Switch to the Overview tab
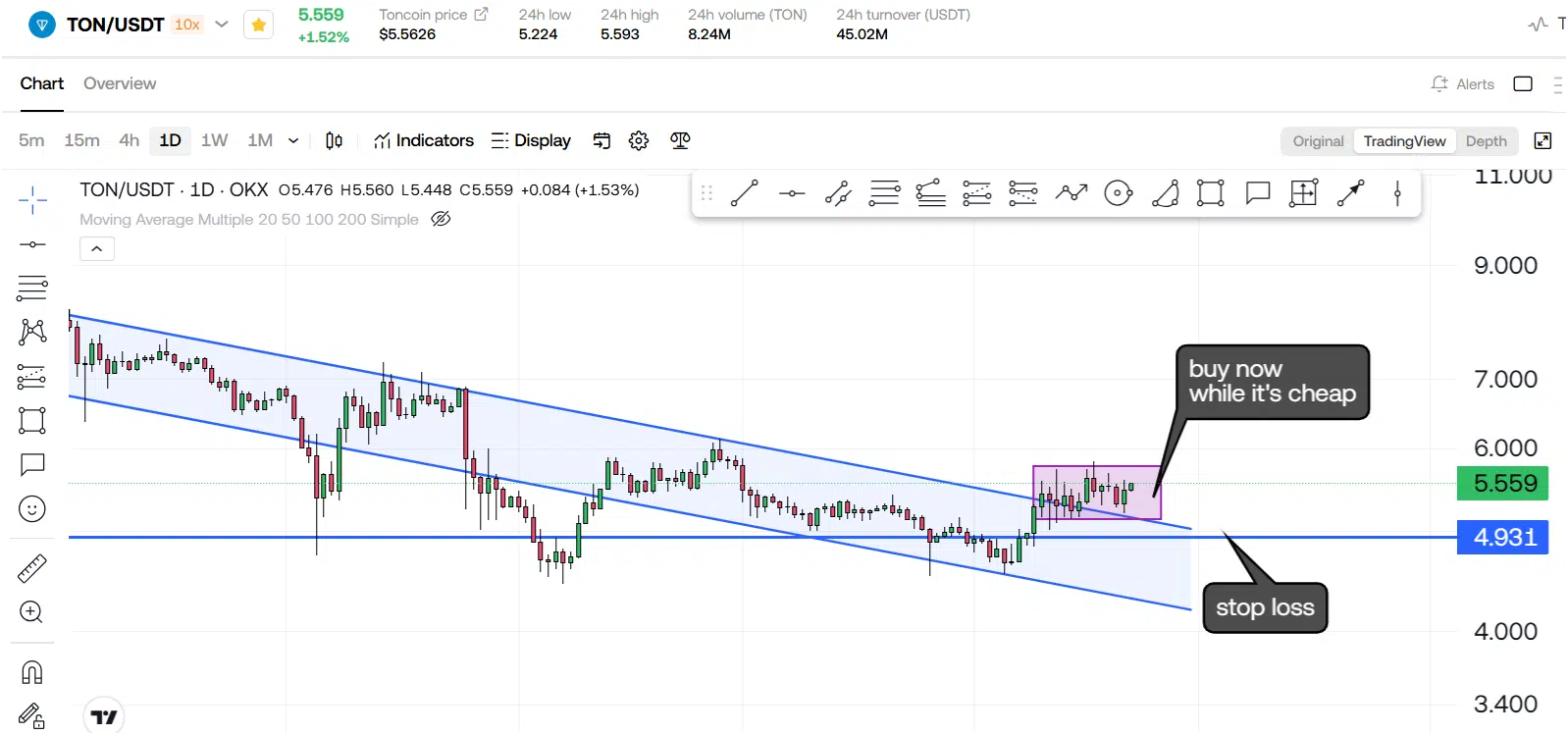 120,83
